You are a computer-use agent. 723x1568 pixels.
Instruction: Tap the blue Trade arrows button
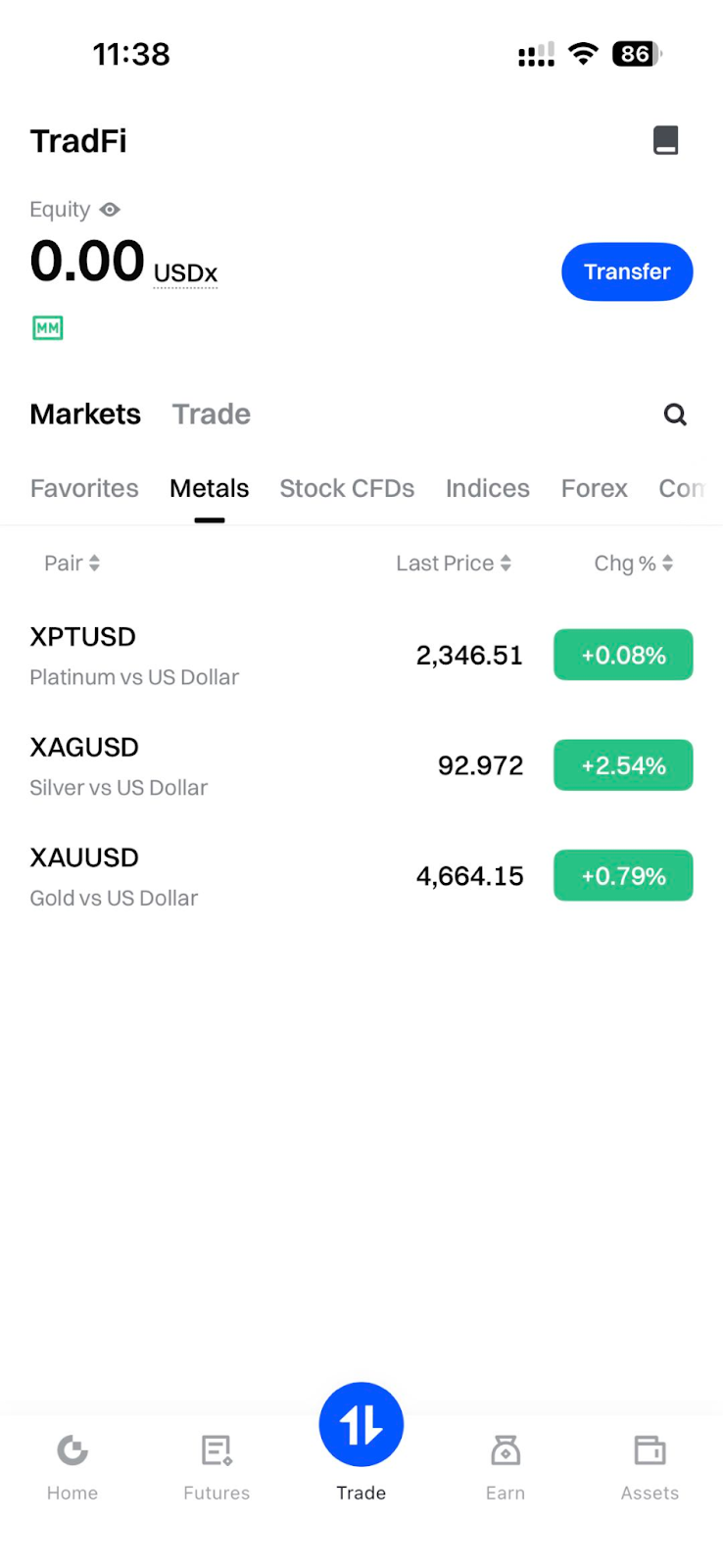point(361,1425)
